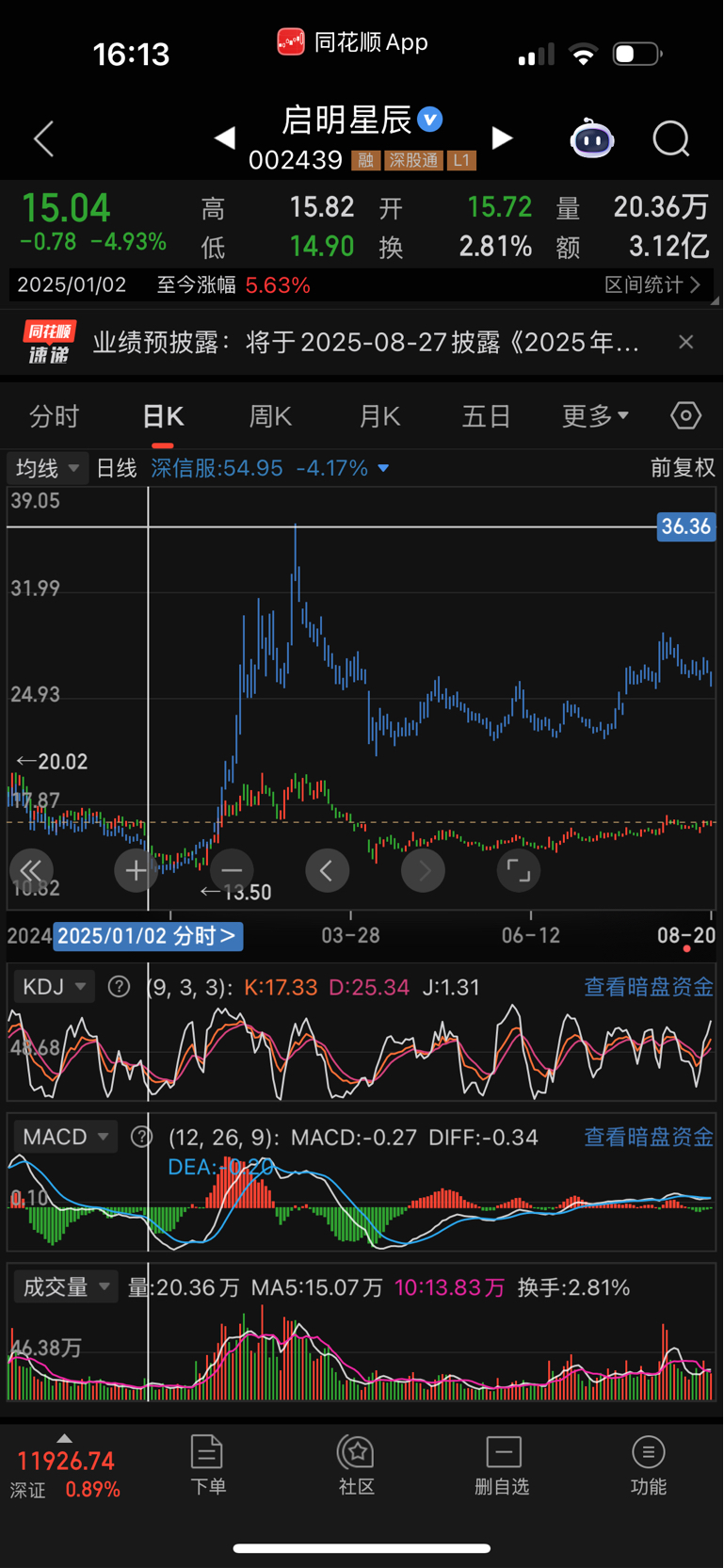The image size is (724, 1568).
Task: Tap the 融 margin badge
Action: pyautogui.click(x=365, y=160)
